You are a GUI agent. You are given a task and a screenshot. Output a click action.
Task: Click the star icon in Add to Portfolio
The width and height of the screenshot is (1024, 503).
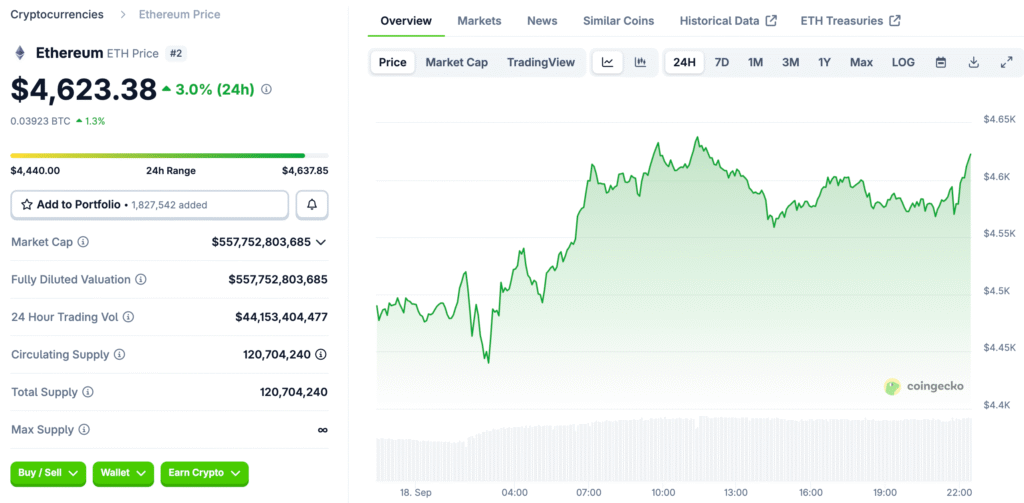(27, 204)
